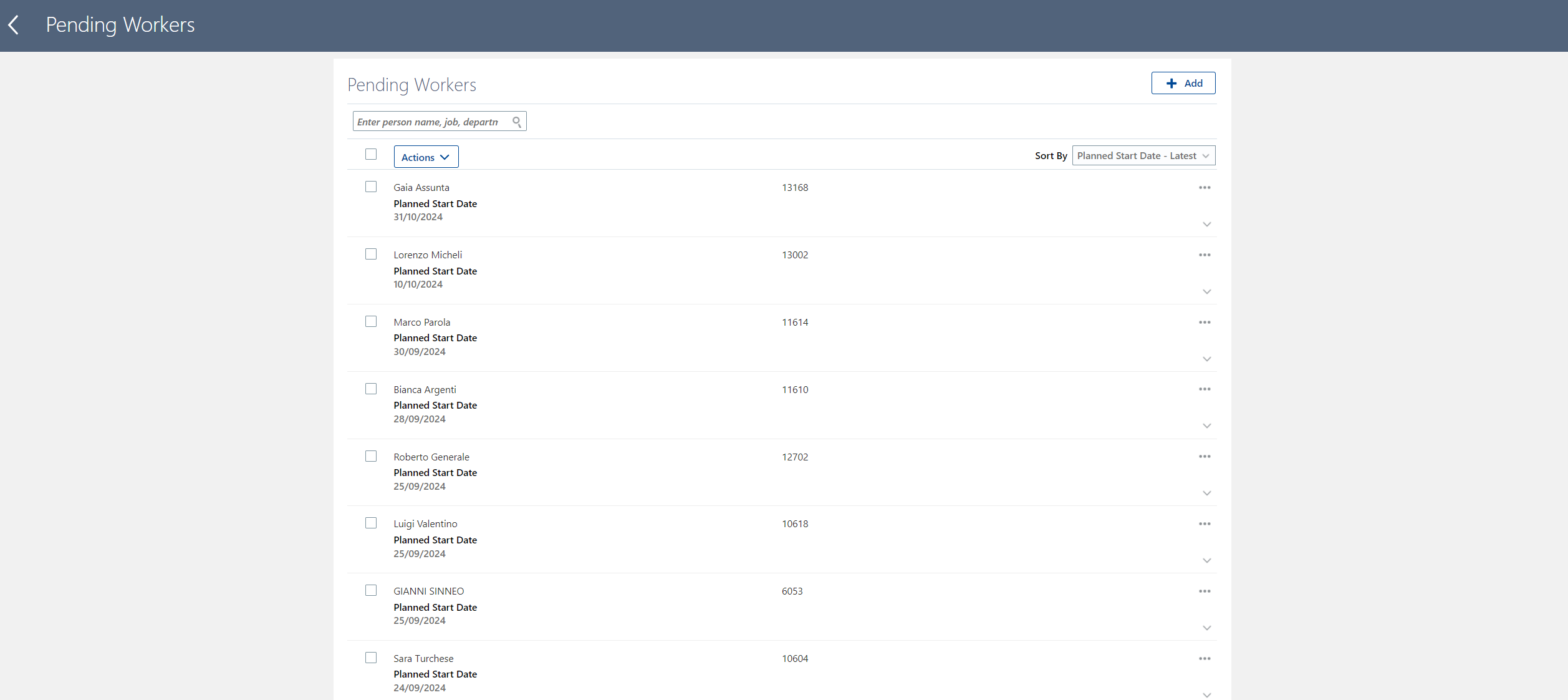Click the Add button
The width and height of the screenshot is (1568, 700).
tap(1183, 82)
